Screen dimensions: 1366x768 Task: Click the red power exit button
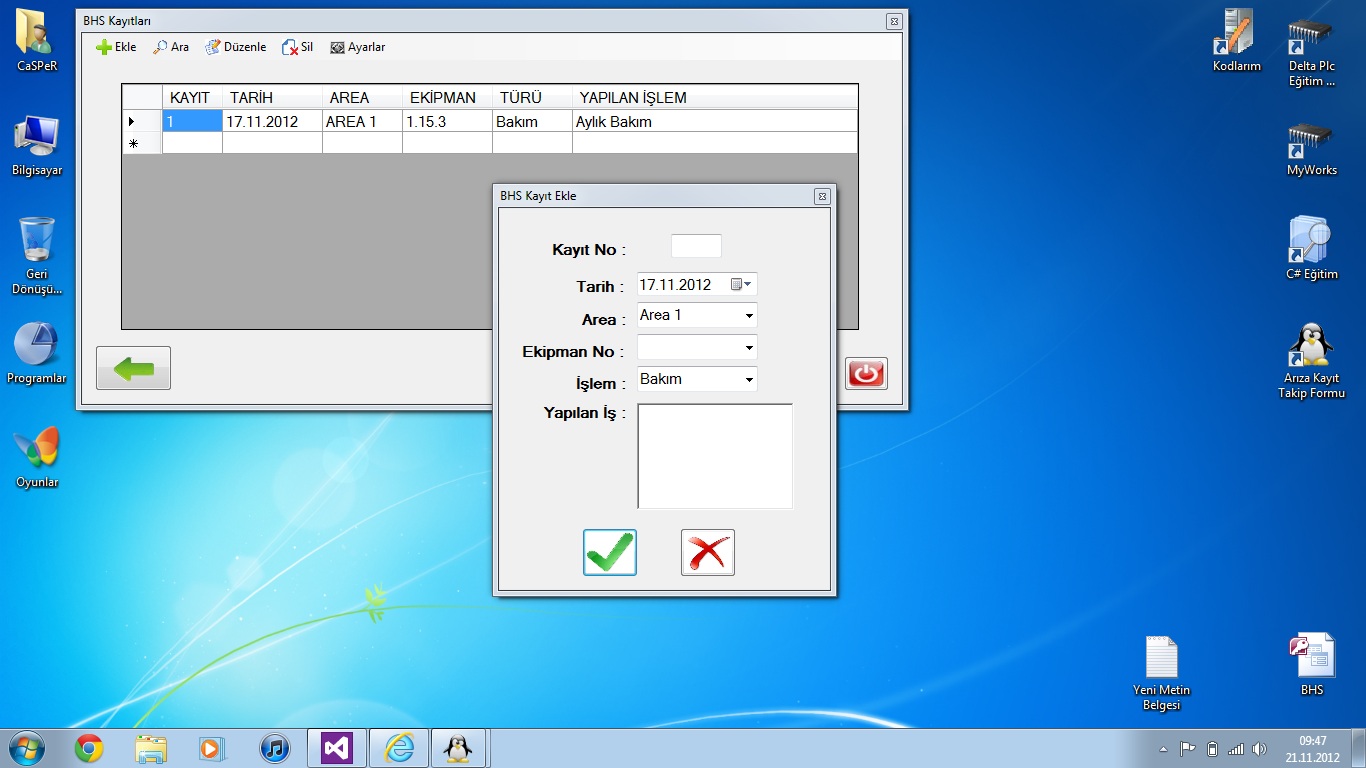(x=866, y=373)
